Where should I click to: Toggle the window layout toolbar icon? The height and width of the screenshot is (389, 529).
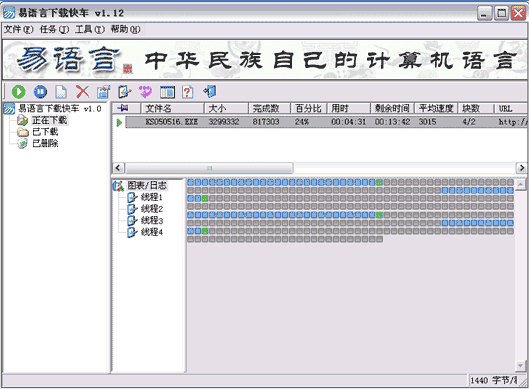click(167, 92)
